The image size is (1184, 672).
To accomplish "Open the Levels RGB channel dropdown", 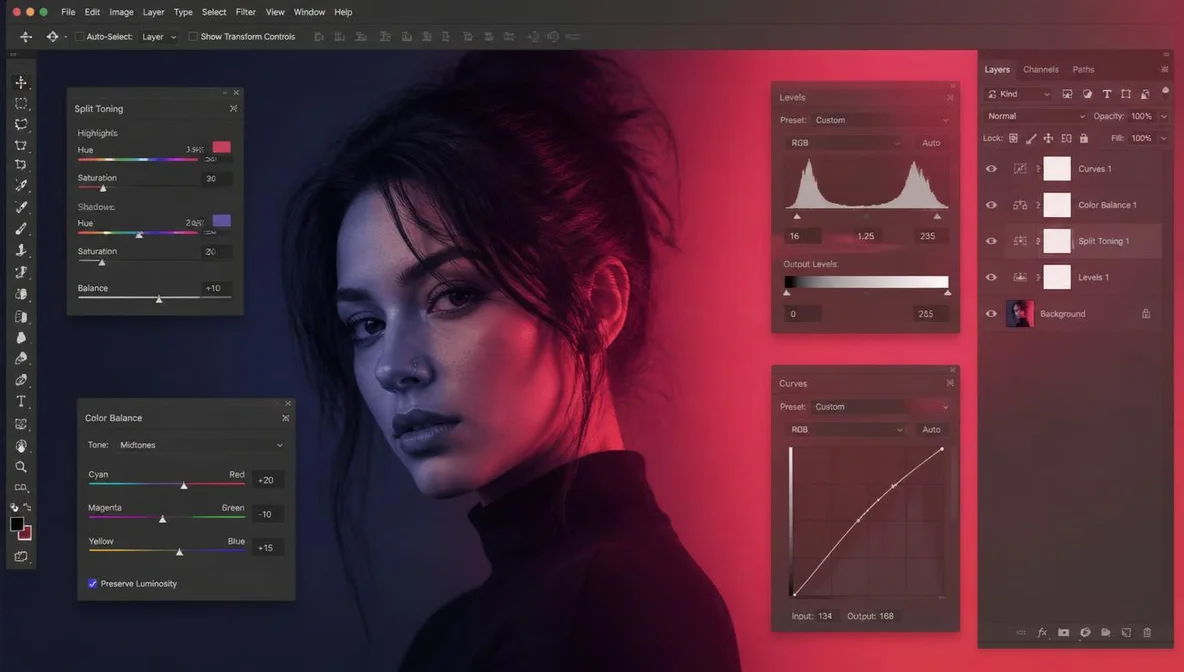I will [843, 143].
